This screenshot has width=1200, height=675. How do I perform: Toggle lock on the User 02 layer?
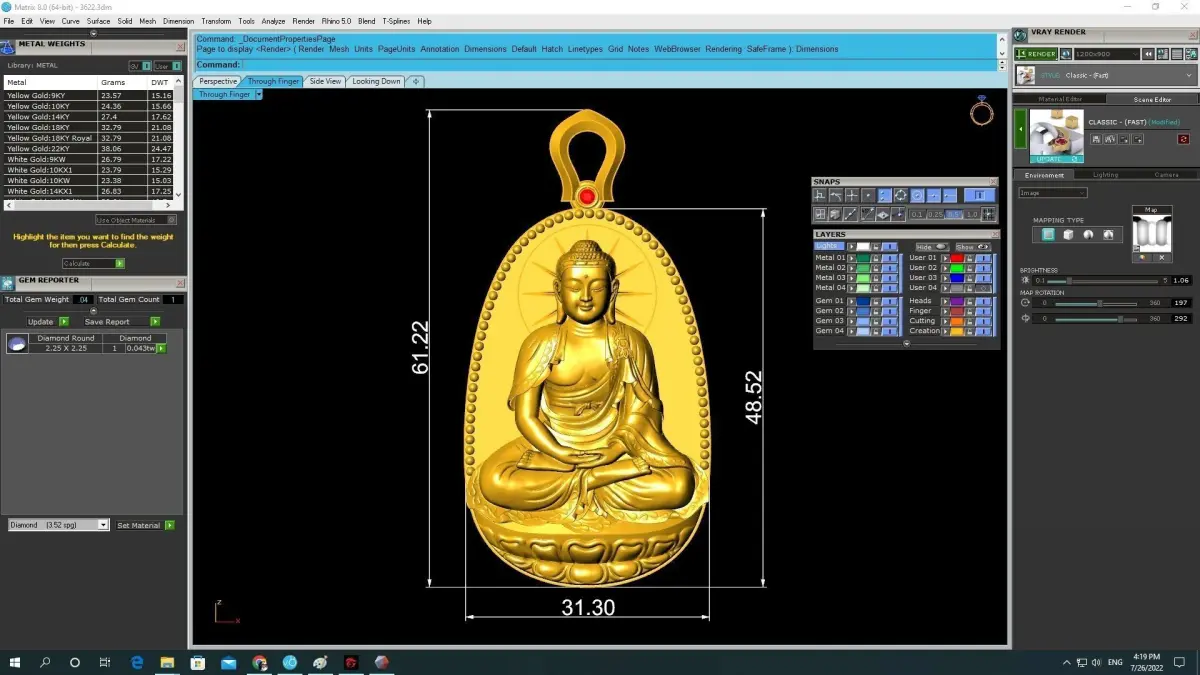[970, 268]
